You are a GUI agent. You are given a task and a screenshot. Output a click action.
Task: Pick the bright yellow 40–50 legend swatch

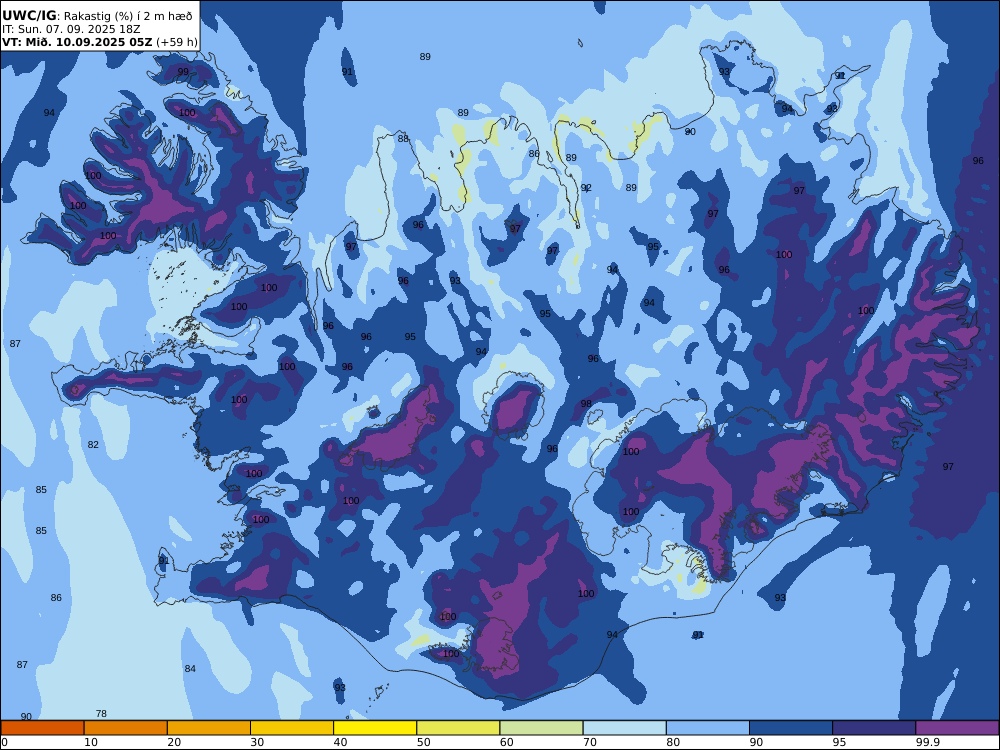[375, 728]
